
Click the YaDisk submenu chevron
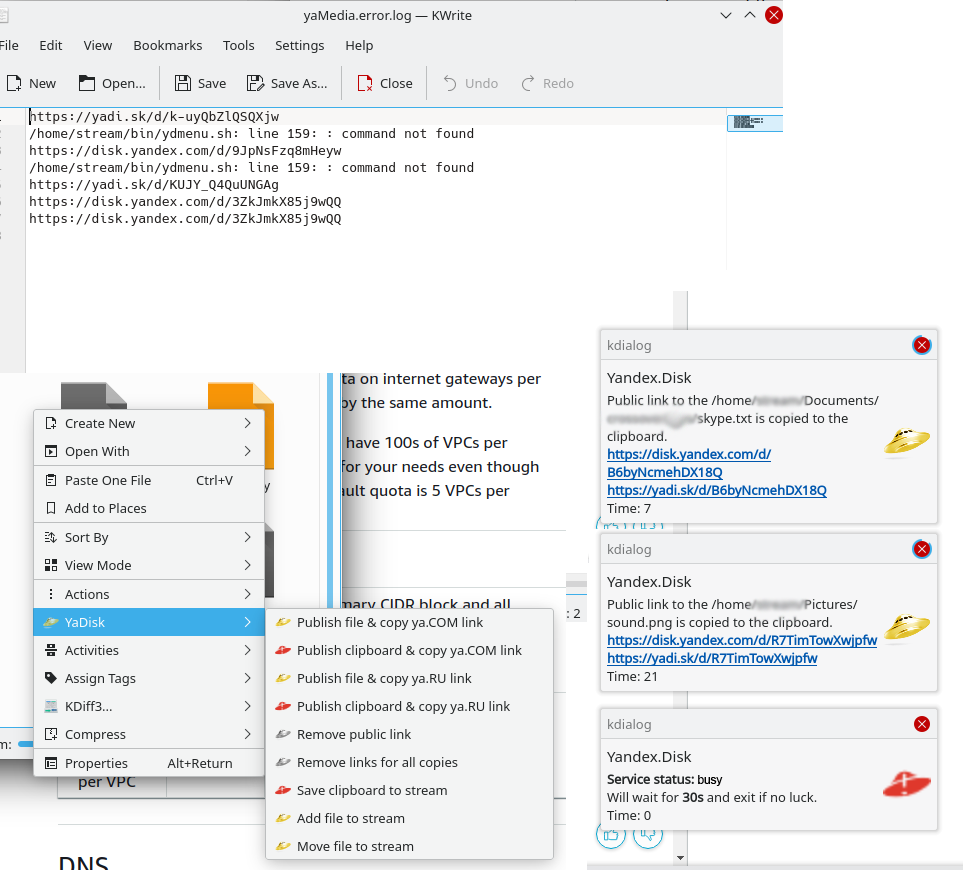(x=248, y=622)
